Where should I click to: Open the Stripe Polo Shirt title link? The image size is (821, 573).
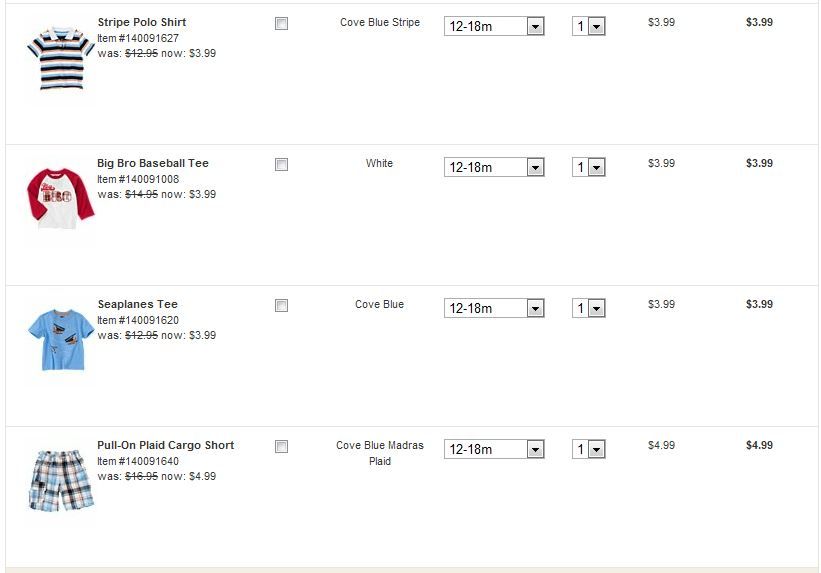[142, 22]
